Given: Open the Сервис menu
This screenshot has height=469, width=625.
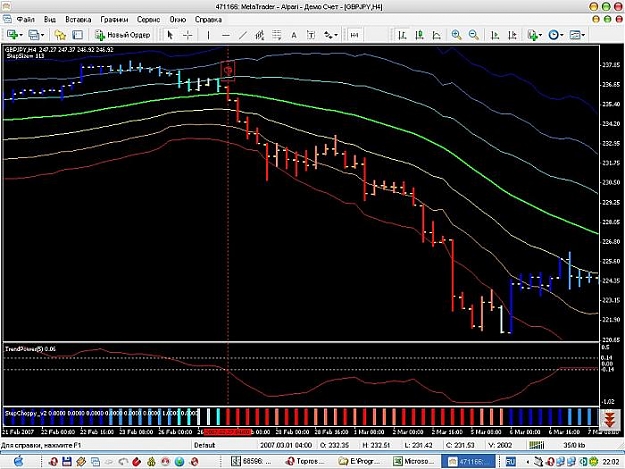Looking at the screenshot, I should (x=148, y=19).
